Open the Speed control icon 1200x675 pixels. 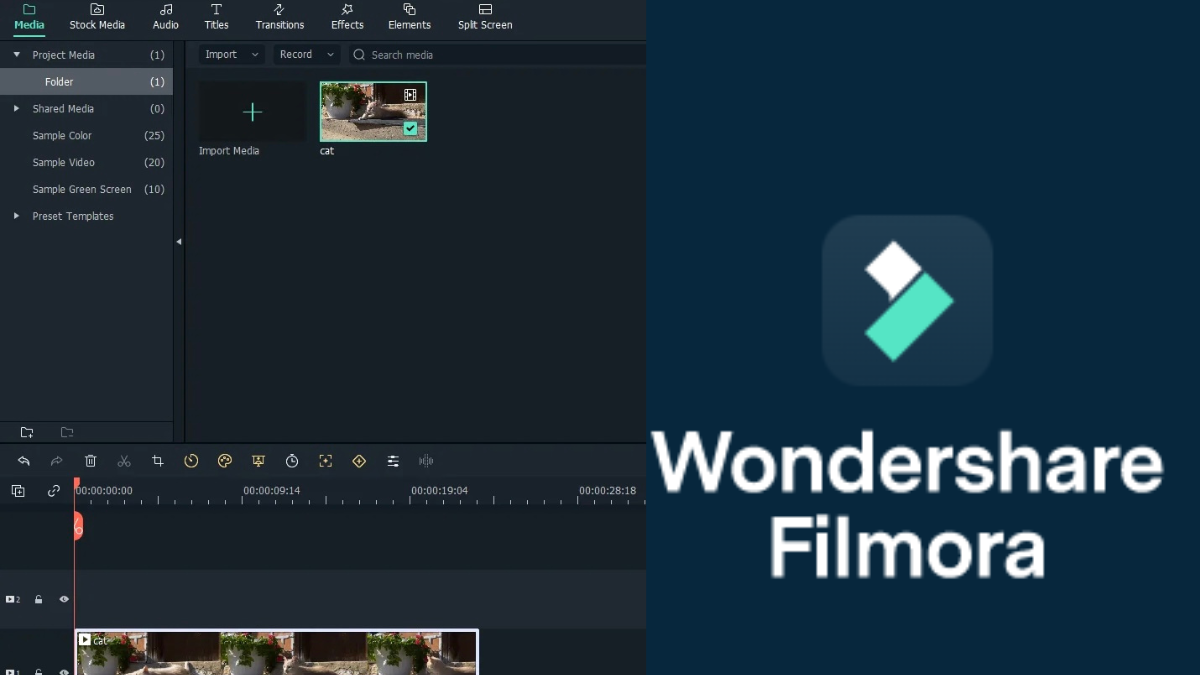click(191, 461)
